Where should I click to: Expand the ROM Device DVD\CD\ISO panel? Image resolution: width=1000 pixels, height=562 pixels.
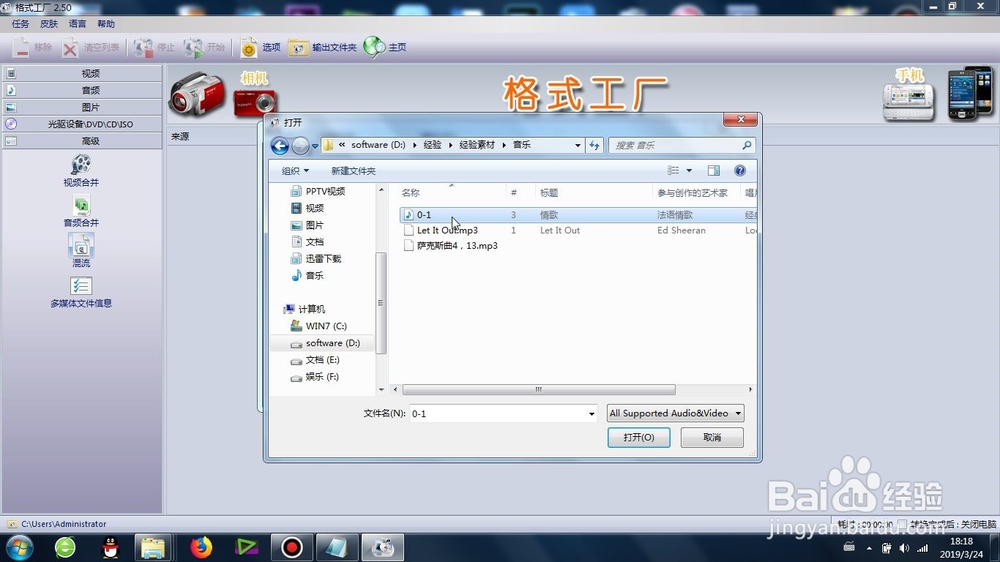[82, 124]
